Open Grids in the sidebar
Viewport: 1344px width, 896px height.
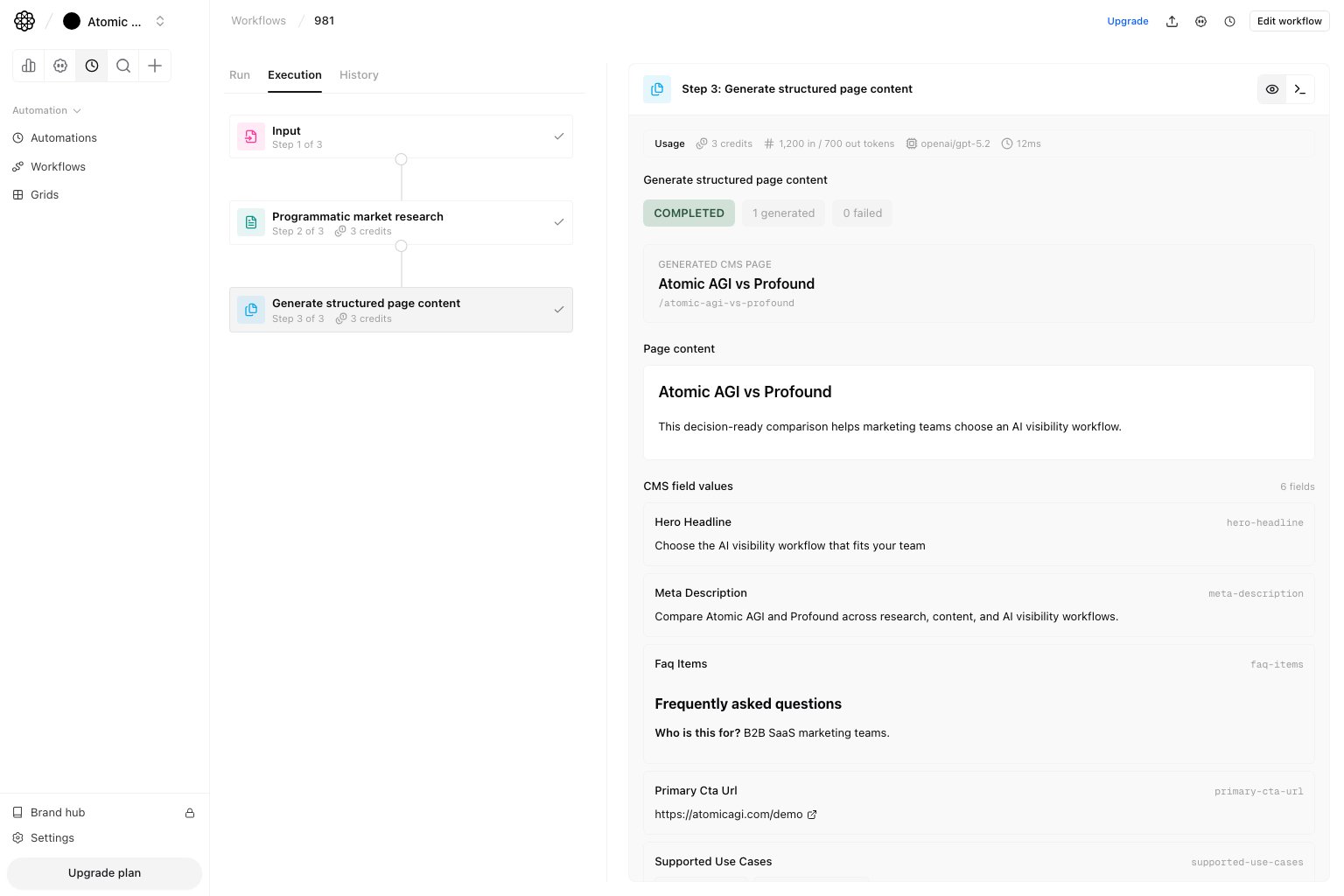point(44,194)
